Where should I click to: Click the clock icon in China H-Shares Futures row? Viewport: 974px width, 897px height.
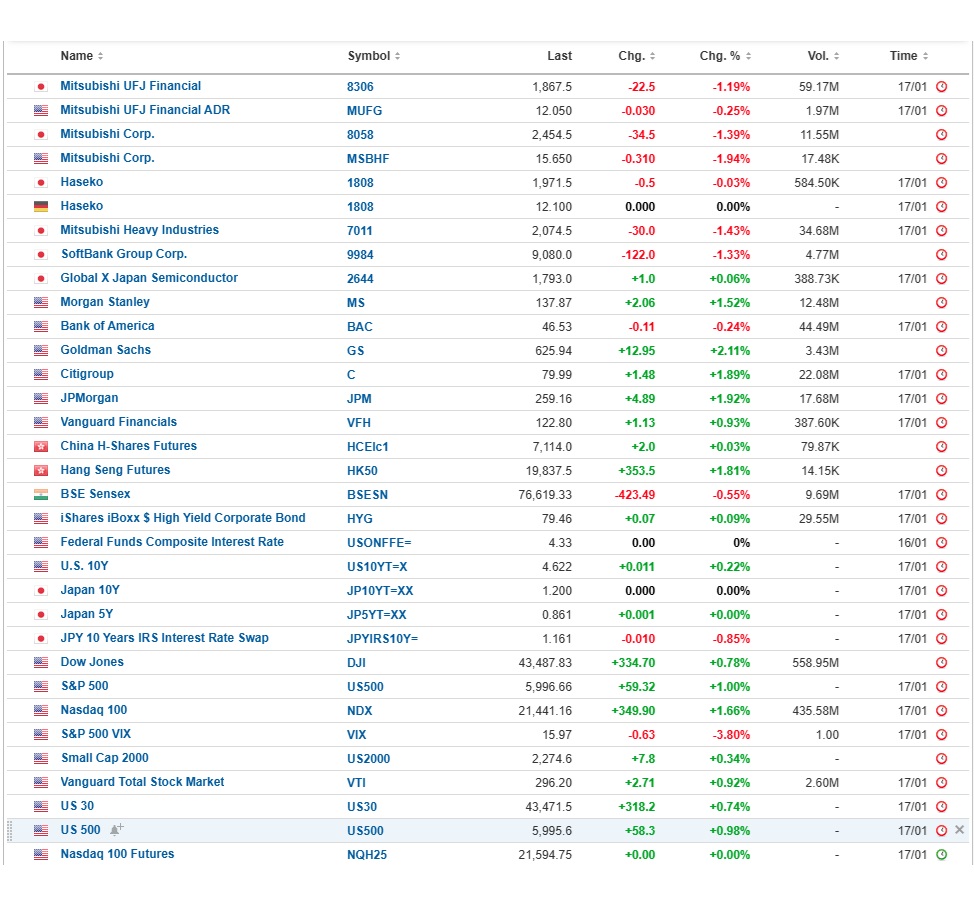[941, 447]
